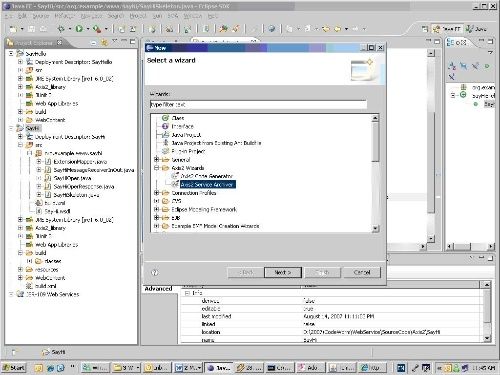The height and width of the screenshot is (375, 500).
Task: Click the Finish button in wizard
Action: (322, 272)
